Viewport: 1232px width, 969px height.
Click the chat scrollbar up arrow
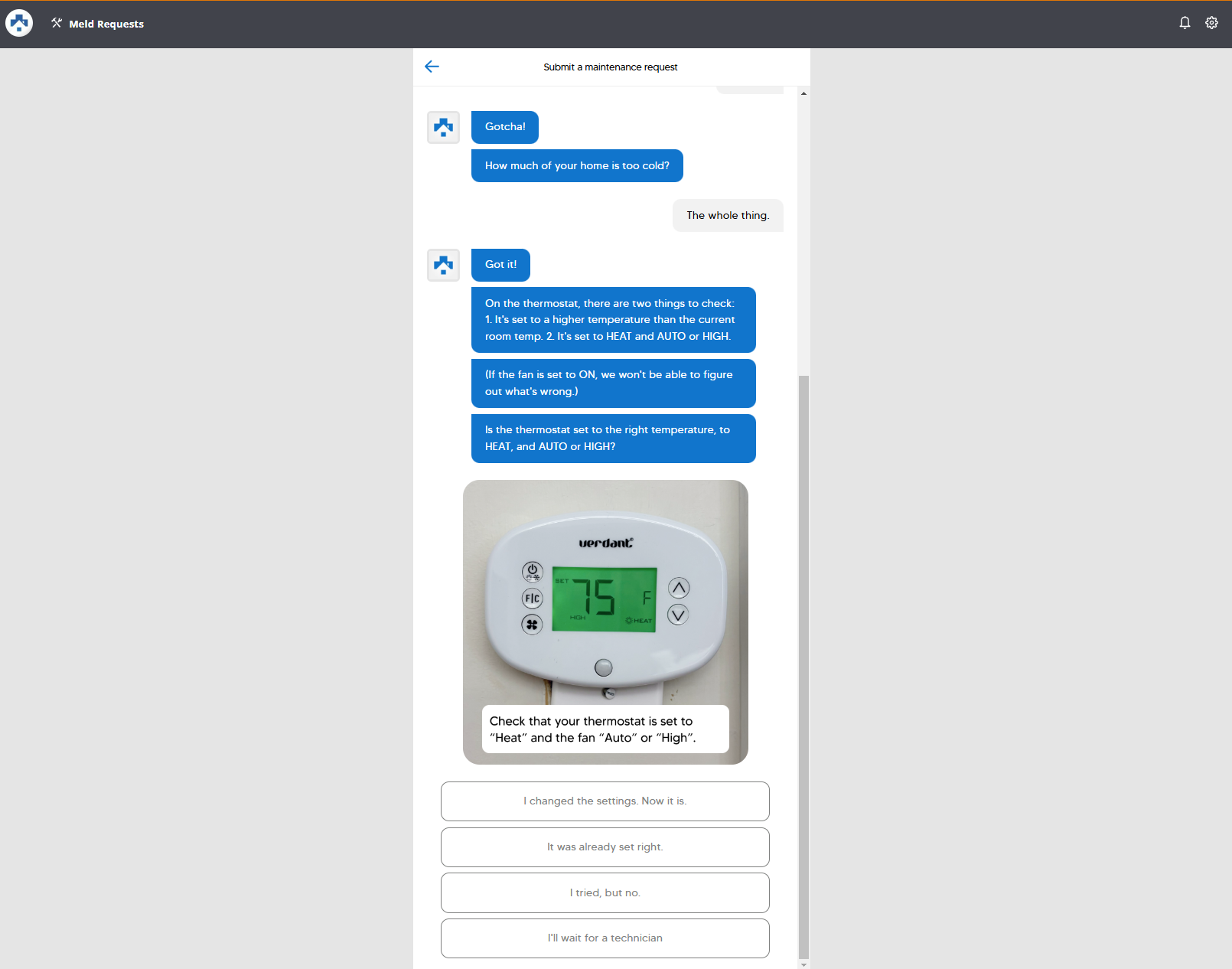pos(803,93)
